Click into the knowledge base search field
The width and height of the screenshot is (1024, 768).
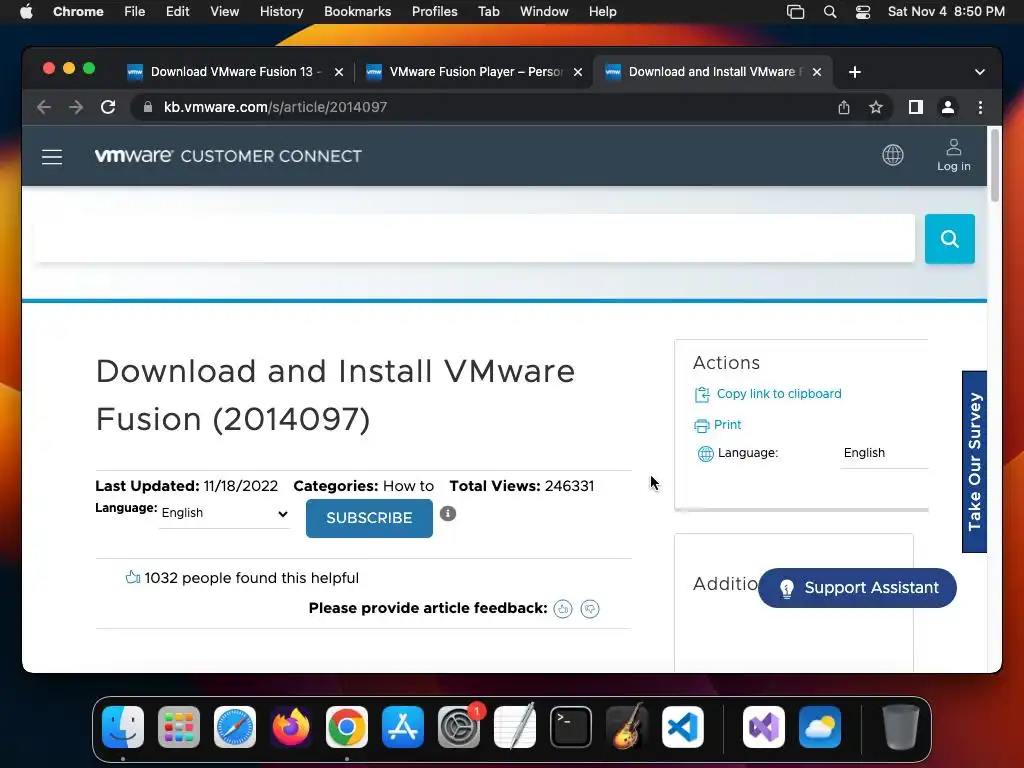(475, 238)
